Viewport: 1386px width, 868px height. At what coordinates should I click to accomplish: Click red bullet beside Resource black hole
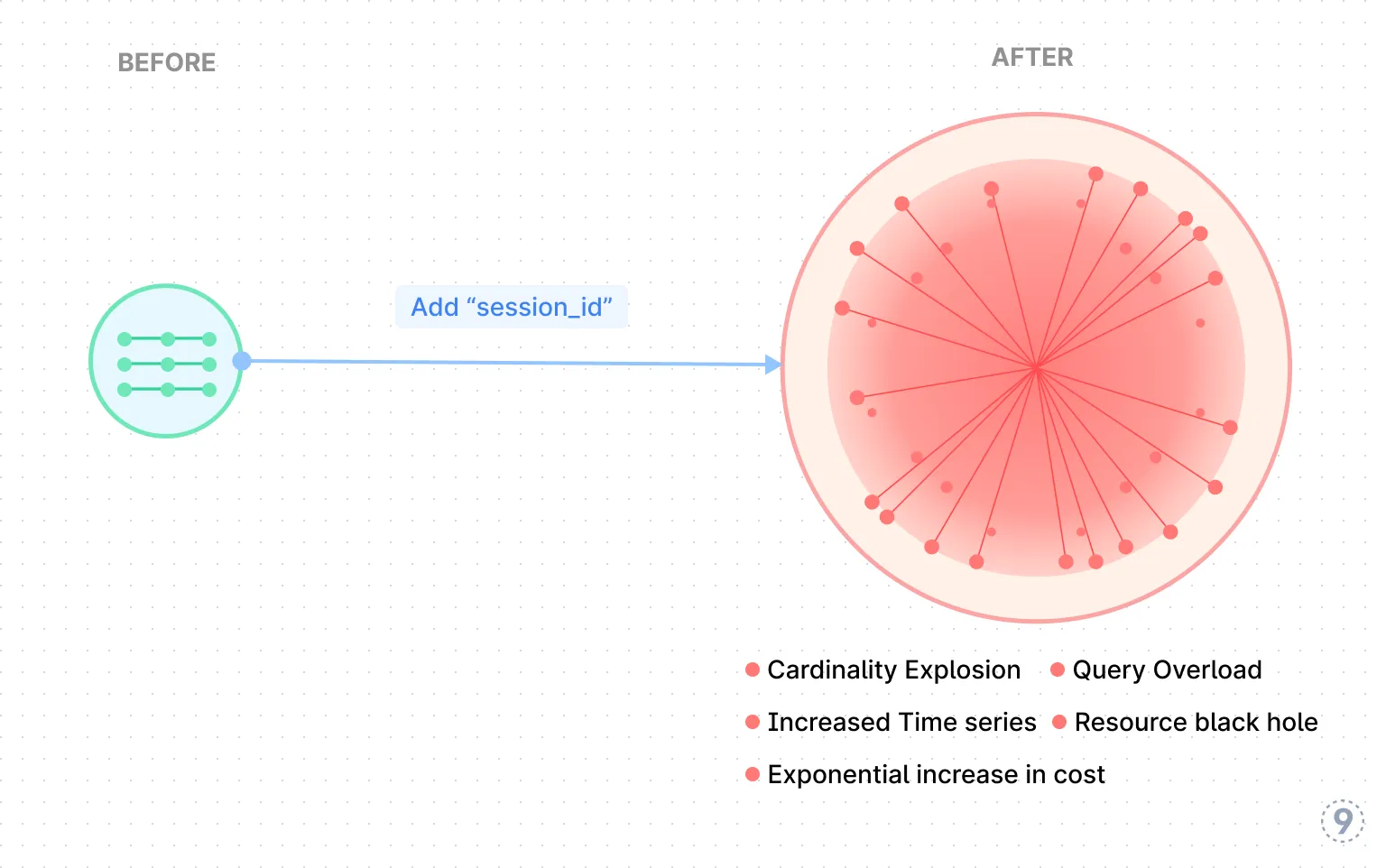[x=1059, y=722]
